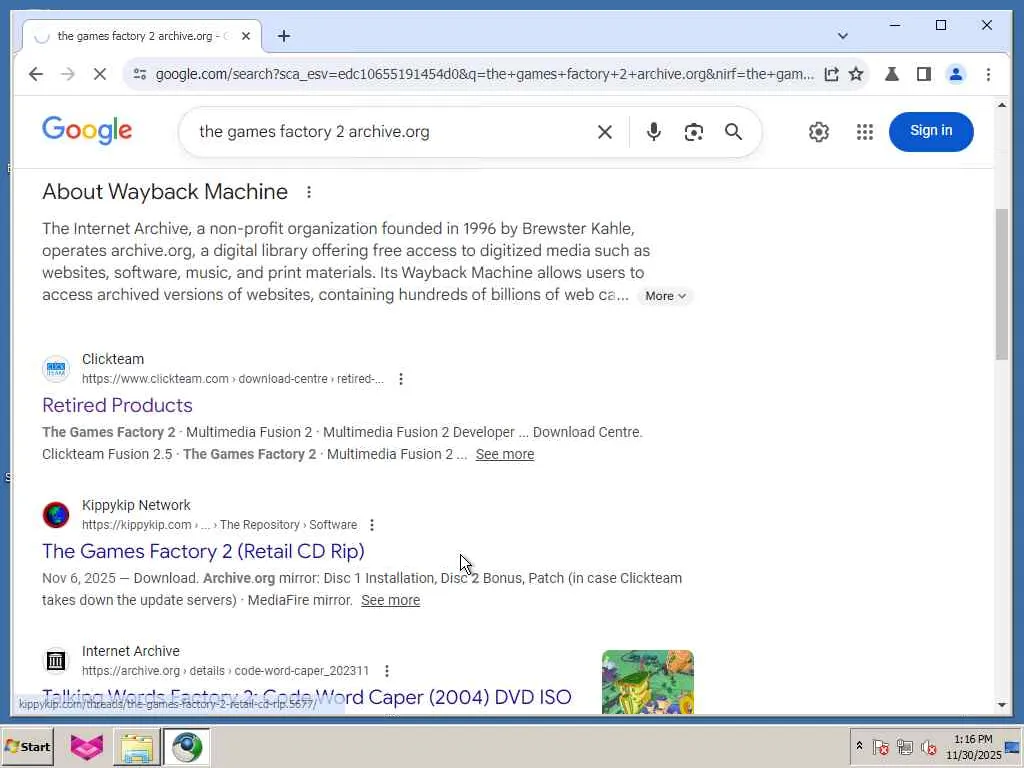Expand the tab search dropdown
1024x768 pixels.
[842, 36]
